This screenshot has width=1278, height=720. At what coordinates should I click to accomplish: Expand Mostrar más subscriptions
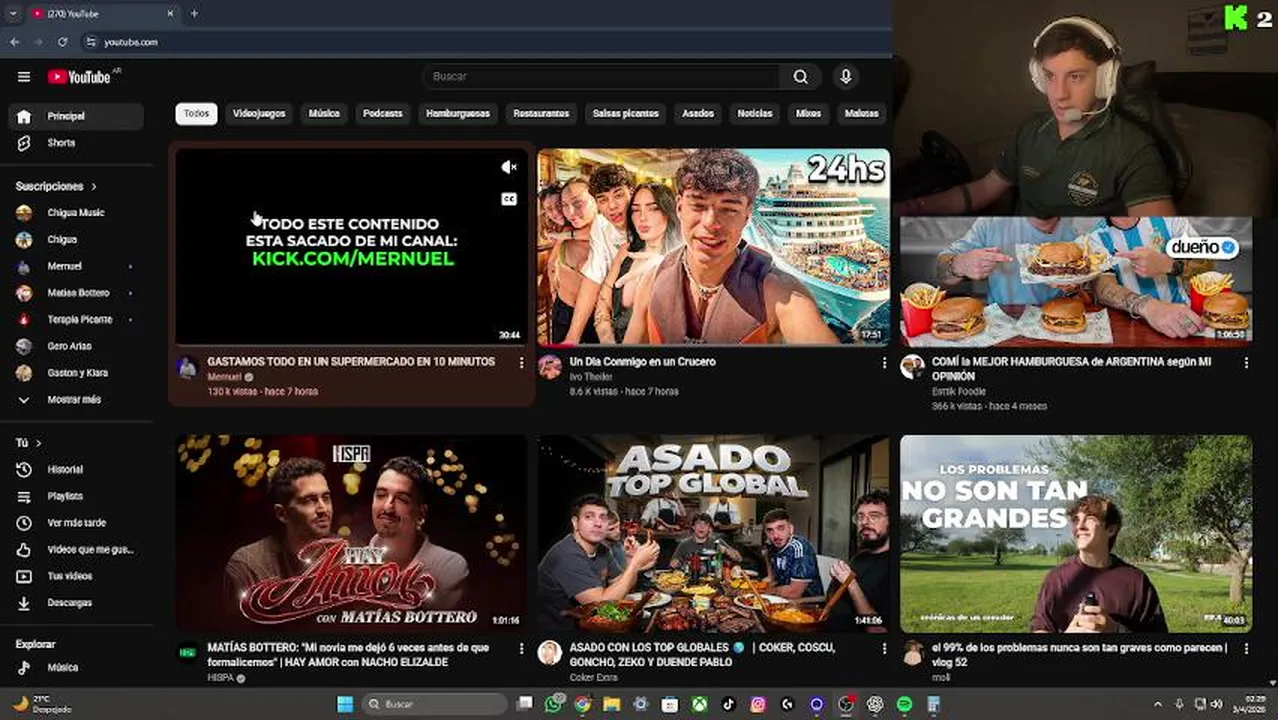[76, 399]
